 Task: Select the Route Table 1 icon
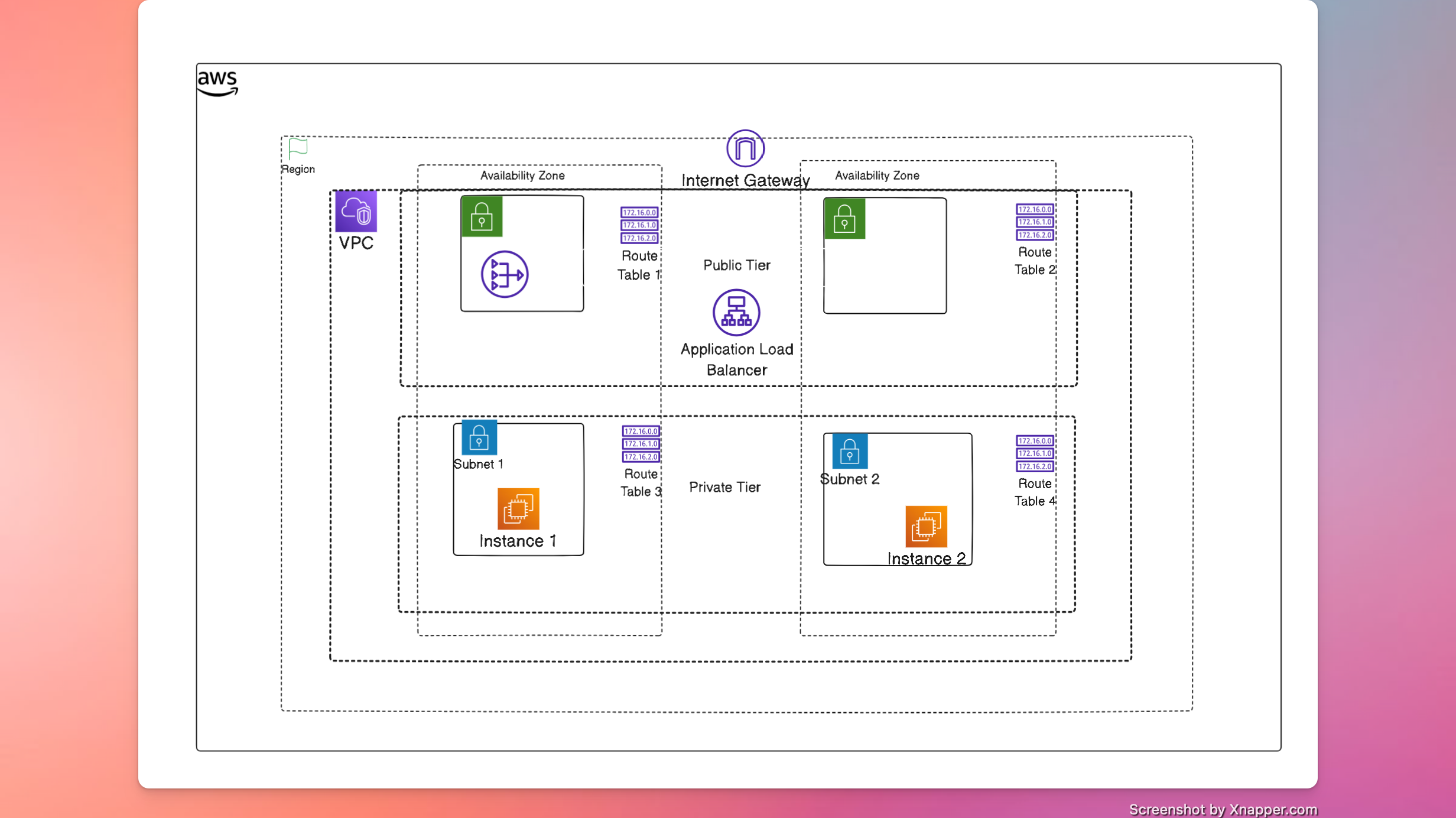pyautogui.click(x=639, y=225)
